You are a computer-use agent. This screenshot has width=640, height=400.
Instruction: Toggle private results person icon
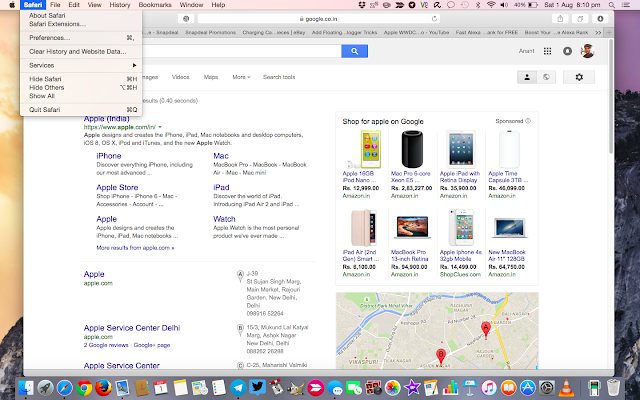click(x=527, y=77)
